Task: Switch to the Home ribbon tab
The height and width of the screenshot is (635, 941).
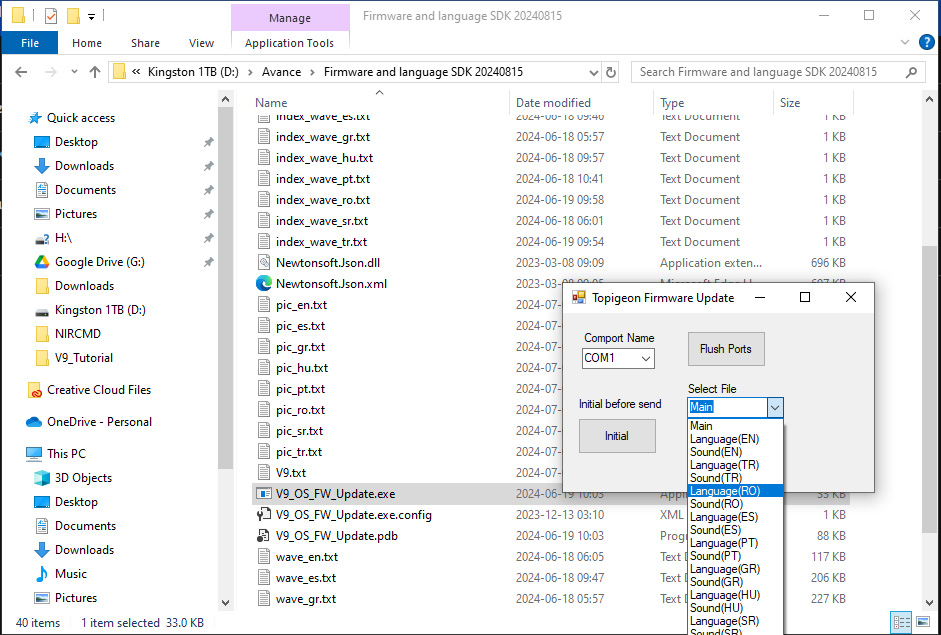Action: coord(87,43)
